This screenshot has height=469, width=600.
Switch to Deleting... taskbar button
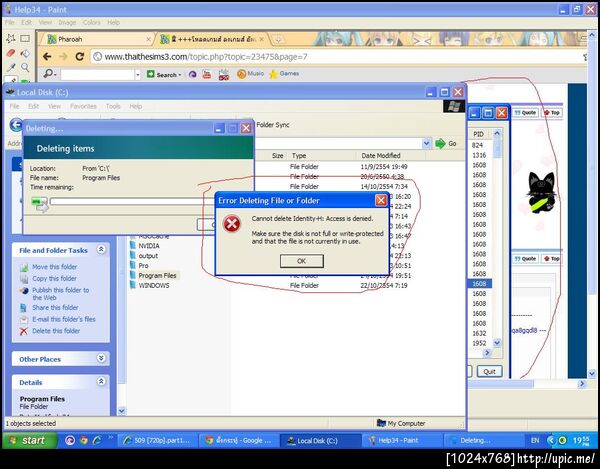pyautogui.click(x=483, y=440)
